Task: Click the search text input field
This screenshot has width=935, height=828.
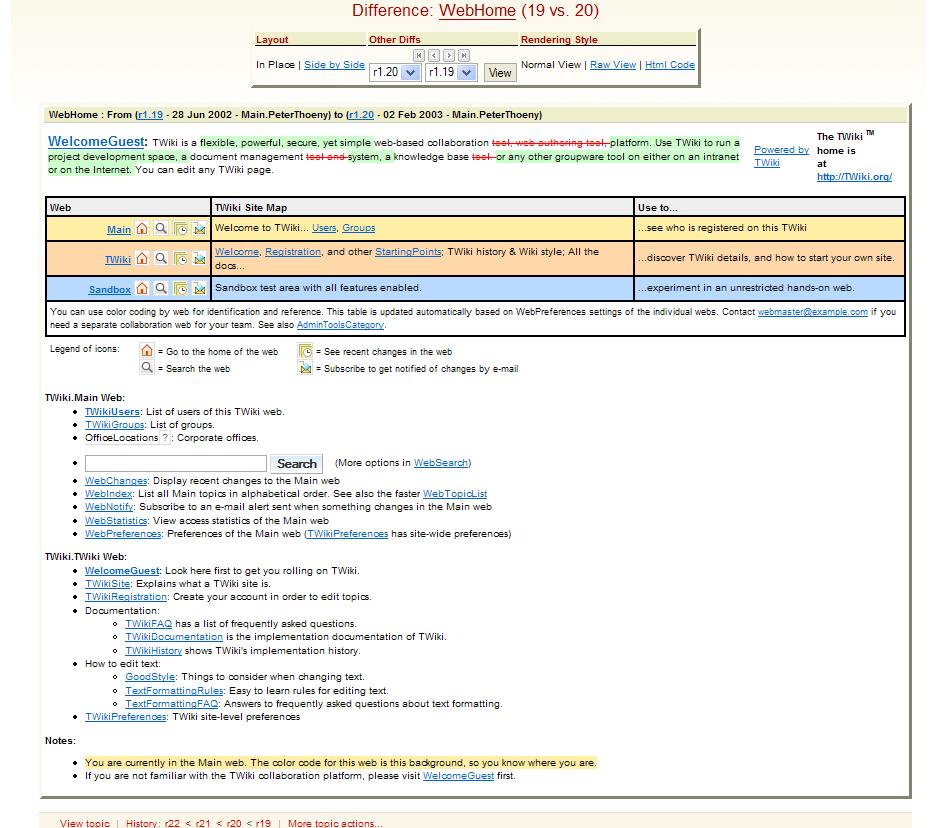Action: tap(176, 464)
